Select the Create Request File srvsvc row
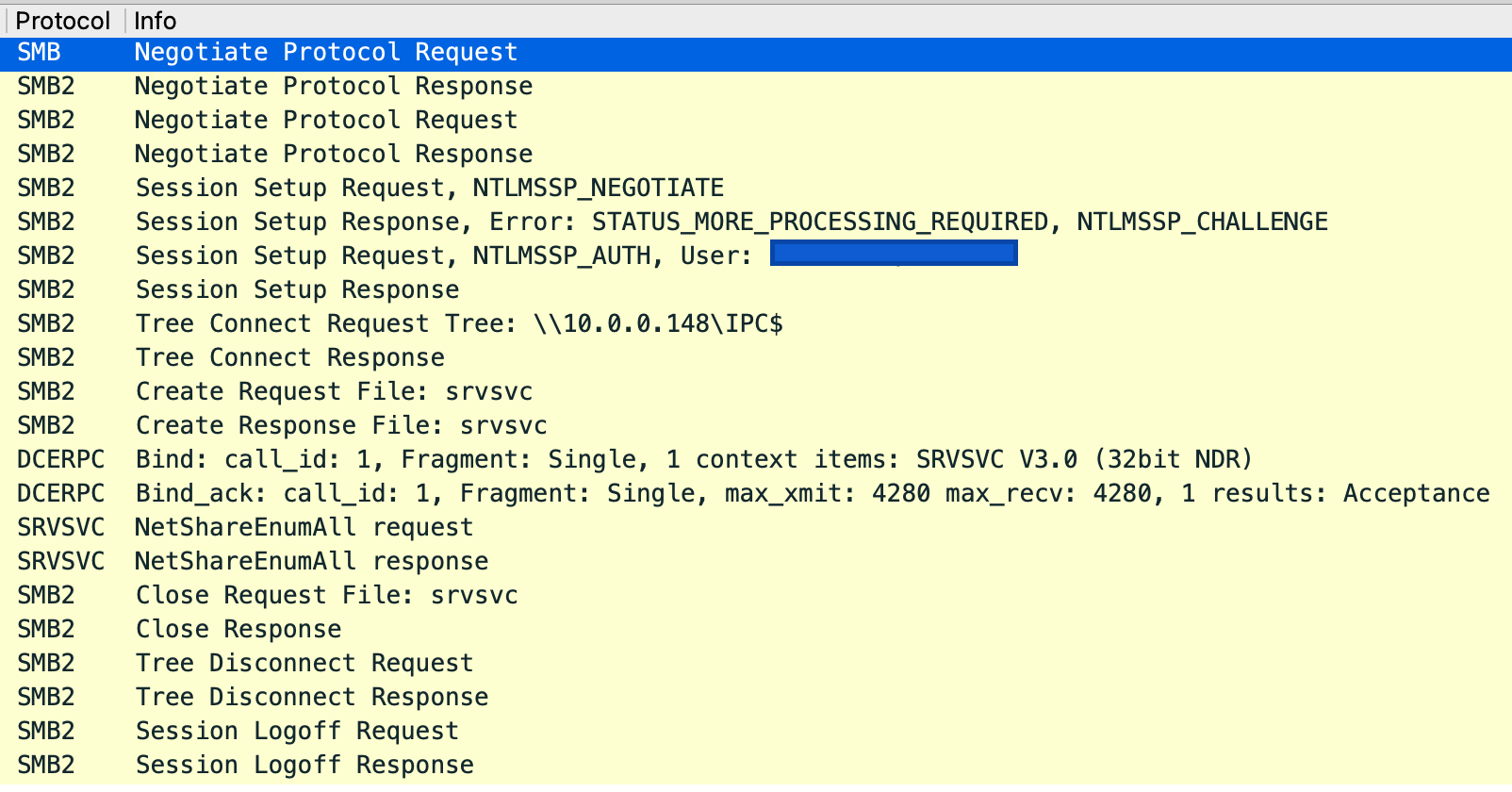 (x=334, y=392)
